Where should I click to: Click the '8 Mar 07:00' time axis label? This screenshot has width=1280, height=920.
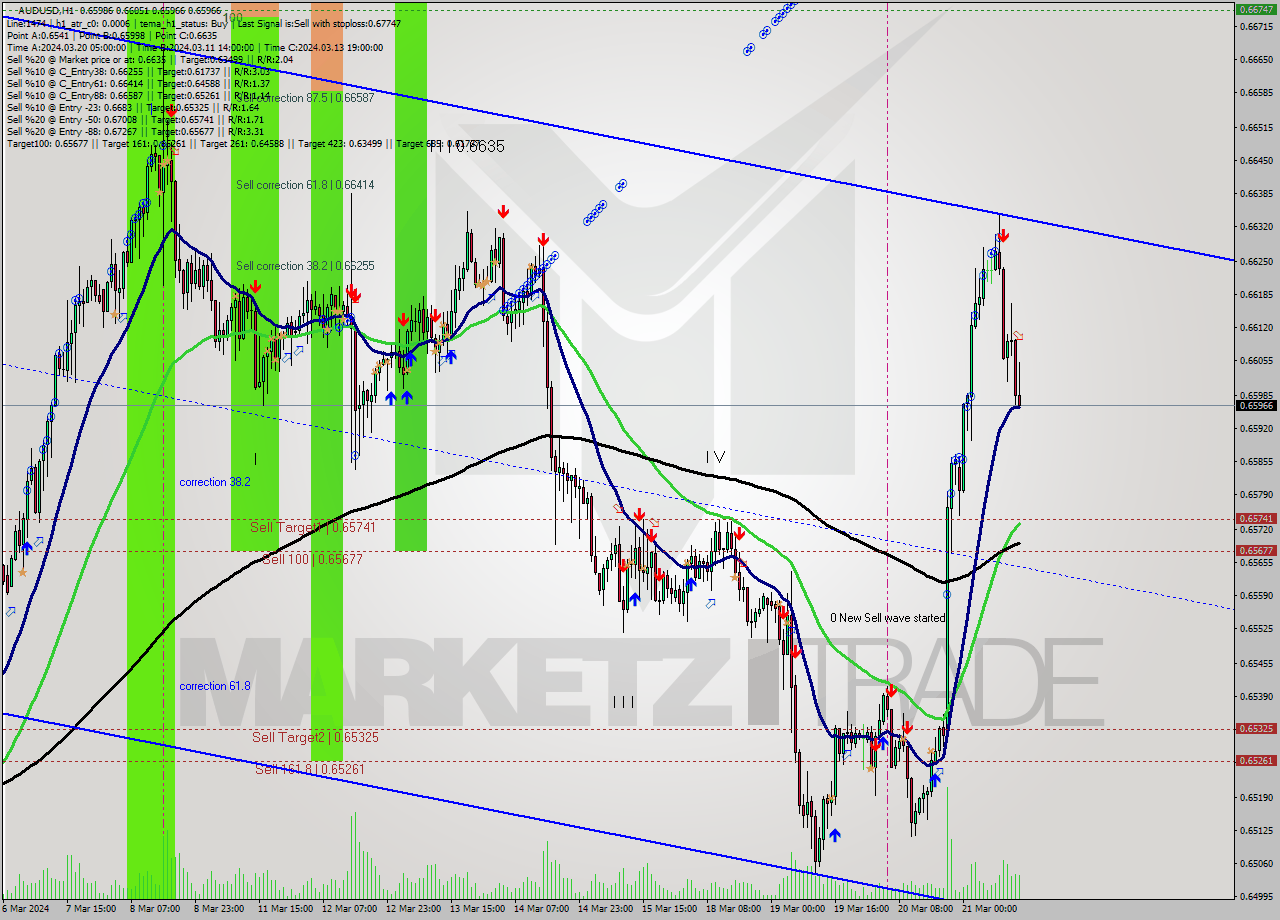click(154, 908)
